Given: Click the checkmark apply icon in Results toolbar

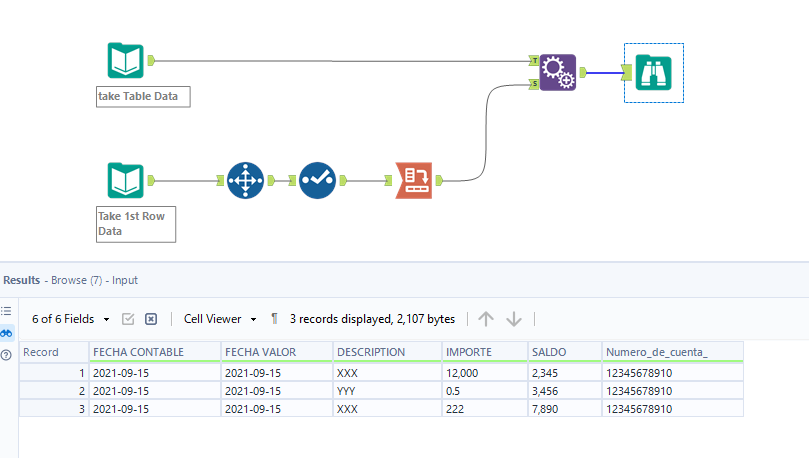Looking at the screenshot, I should (x=128, y=319).
